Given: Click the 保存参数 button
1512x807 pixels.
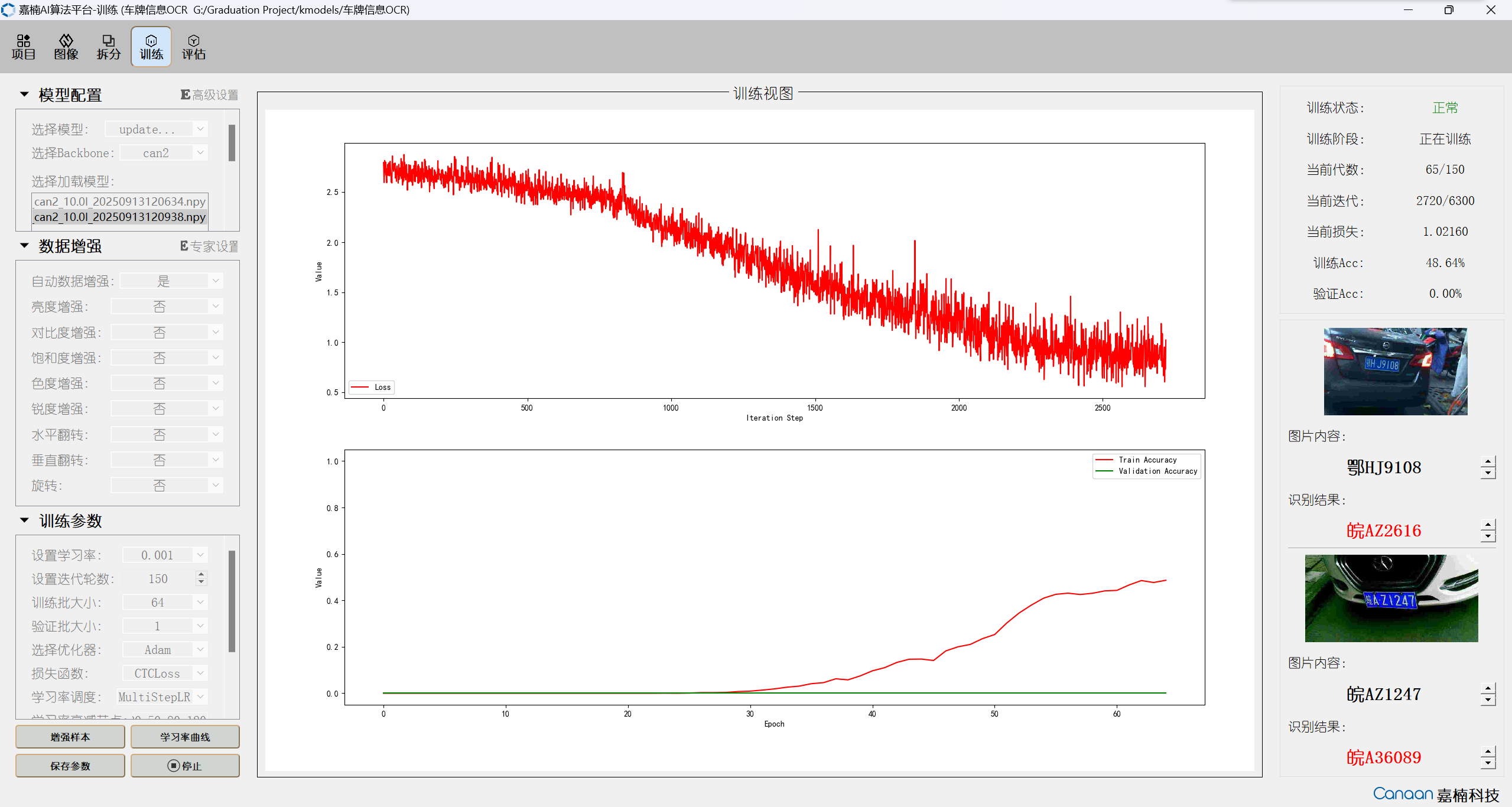Looking at the screenshot, I should tap(70, 766).
